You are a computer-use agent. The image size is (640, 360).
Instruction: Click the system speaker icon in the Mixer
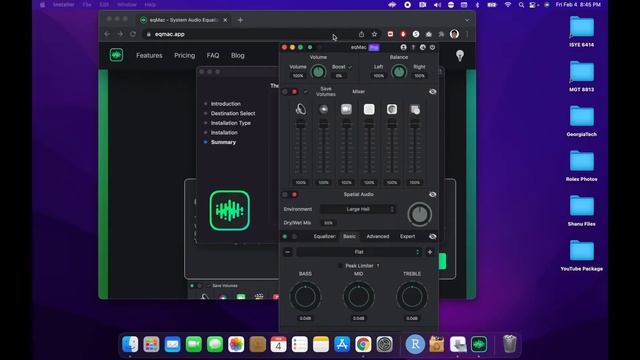coord(301,109)
